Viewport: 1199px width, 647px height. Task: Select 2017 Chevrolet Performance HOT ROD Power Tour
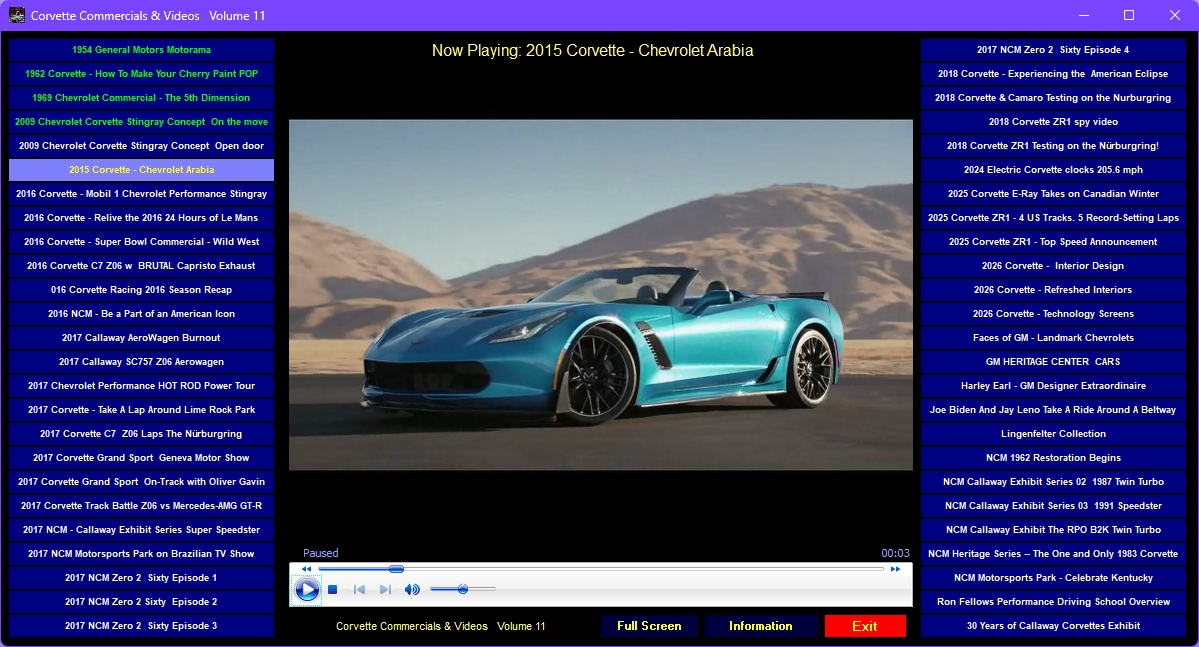[141, 385]
